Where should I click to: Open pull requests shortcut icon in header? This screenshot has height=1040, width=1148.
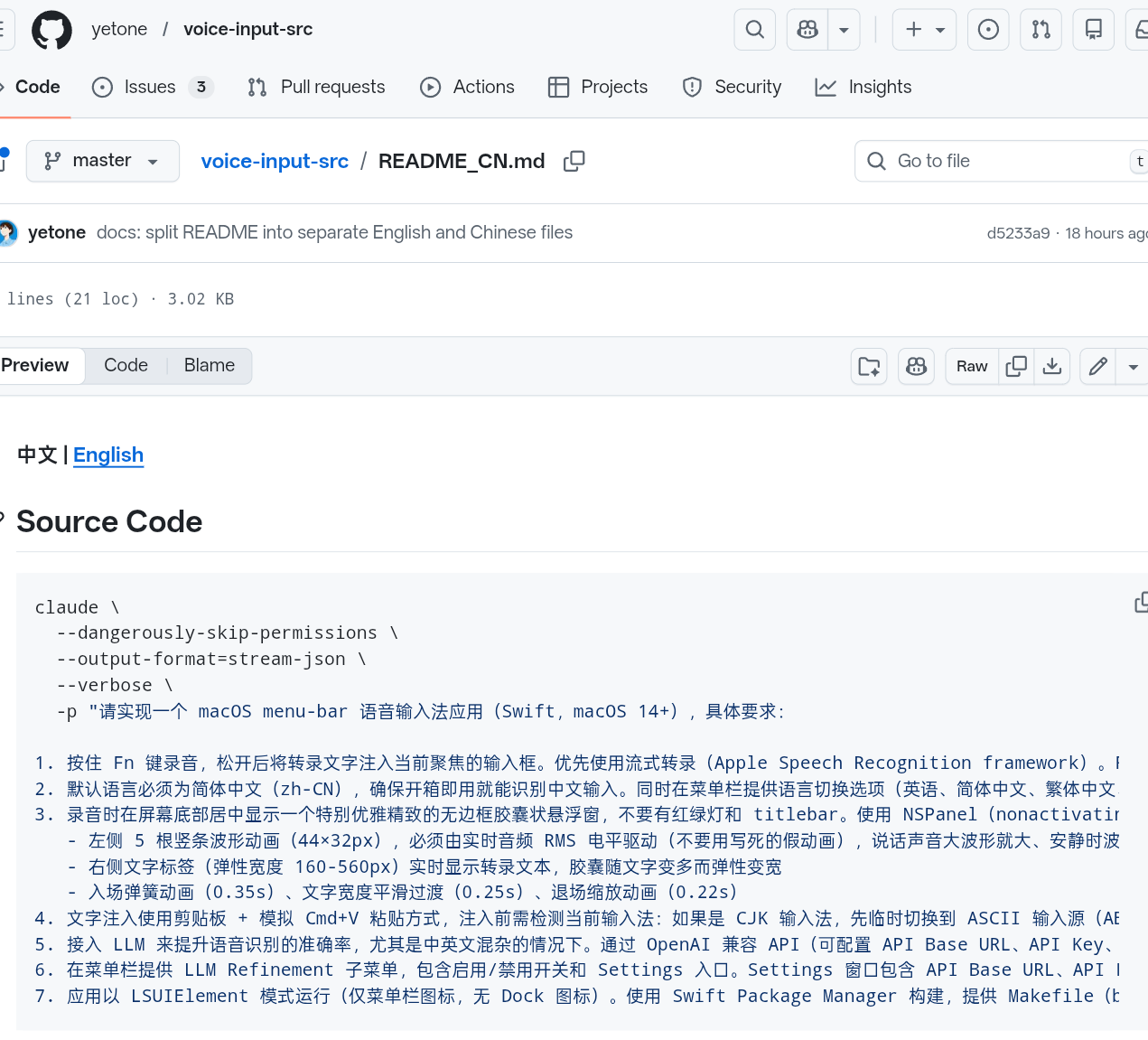point(1041,30)
